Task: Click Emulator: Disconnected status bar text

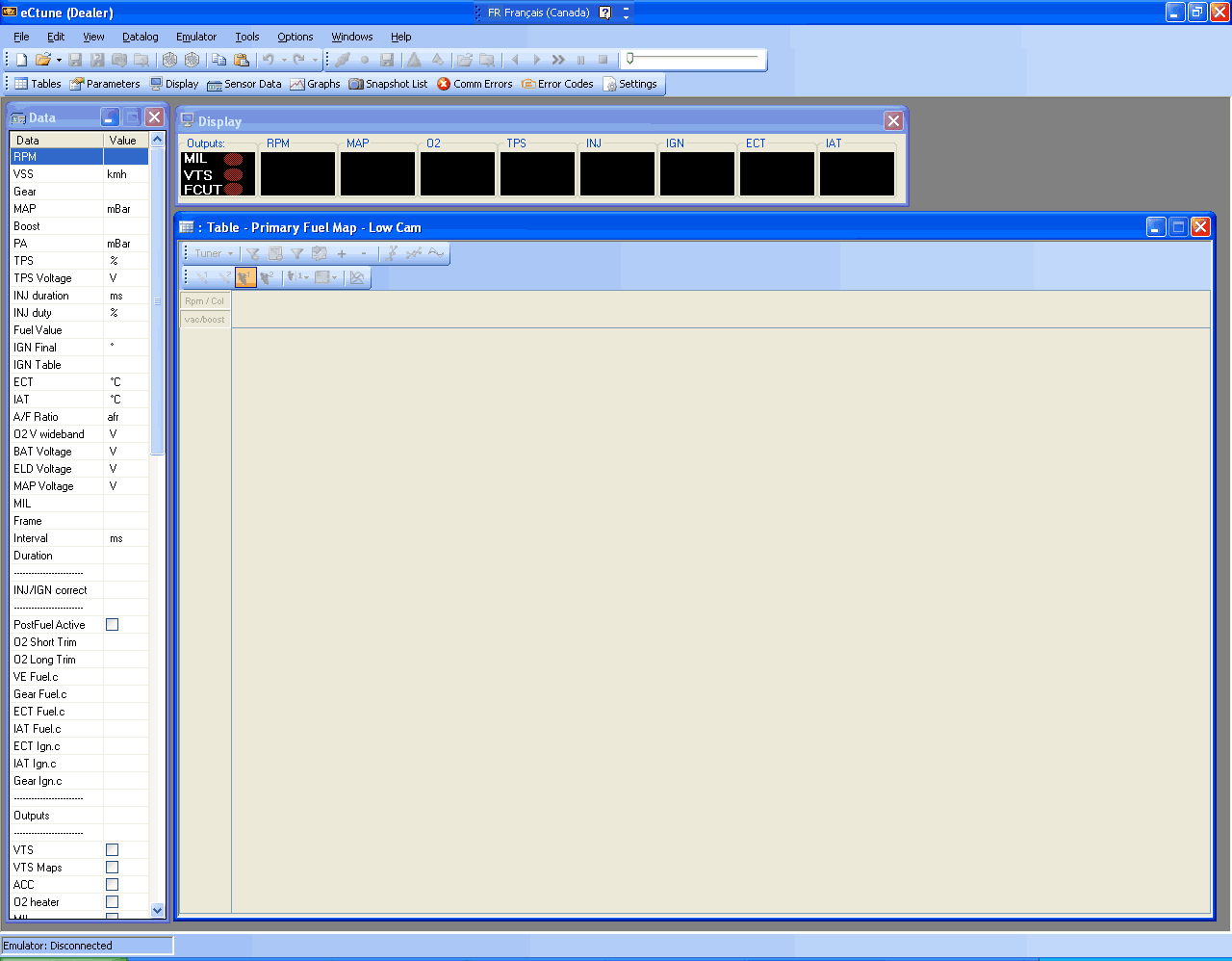Action: coord(58,946)
